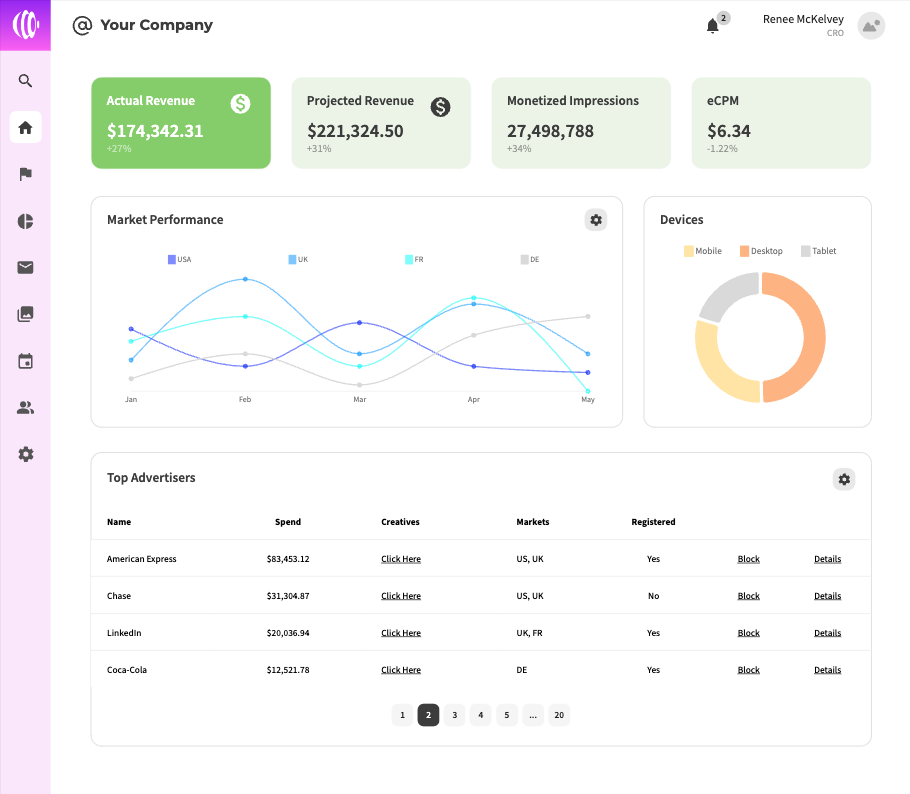This screenshot has height=794, width=910.
Task: Click the image gallery sidebar icon
Action: [26, 314]
